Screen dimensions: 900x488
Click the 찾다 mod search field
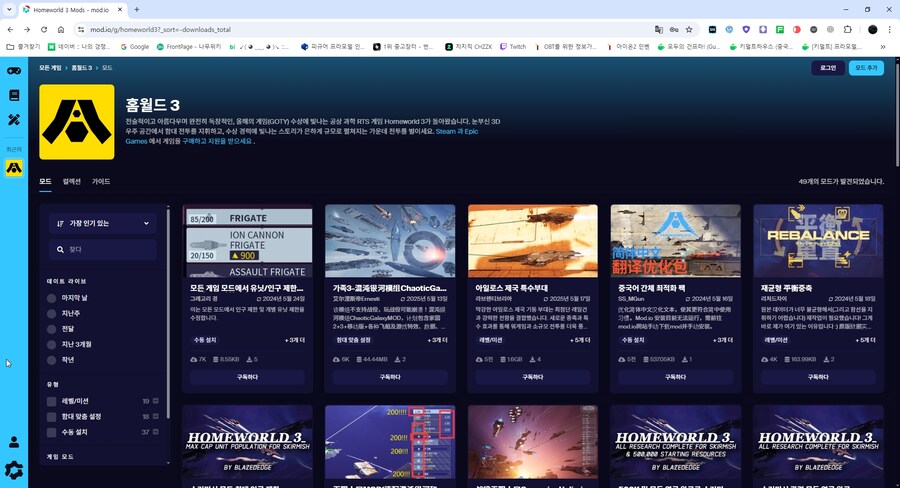103,250
